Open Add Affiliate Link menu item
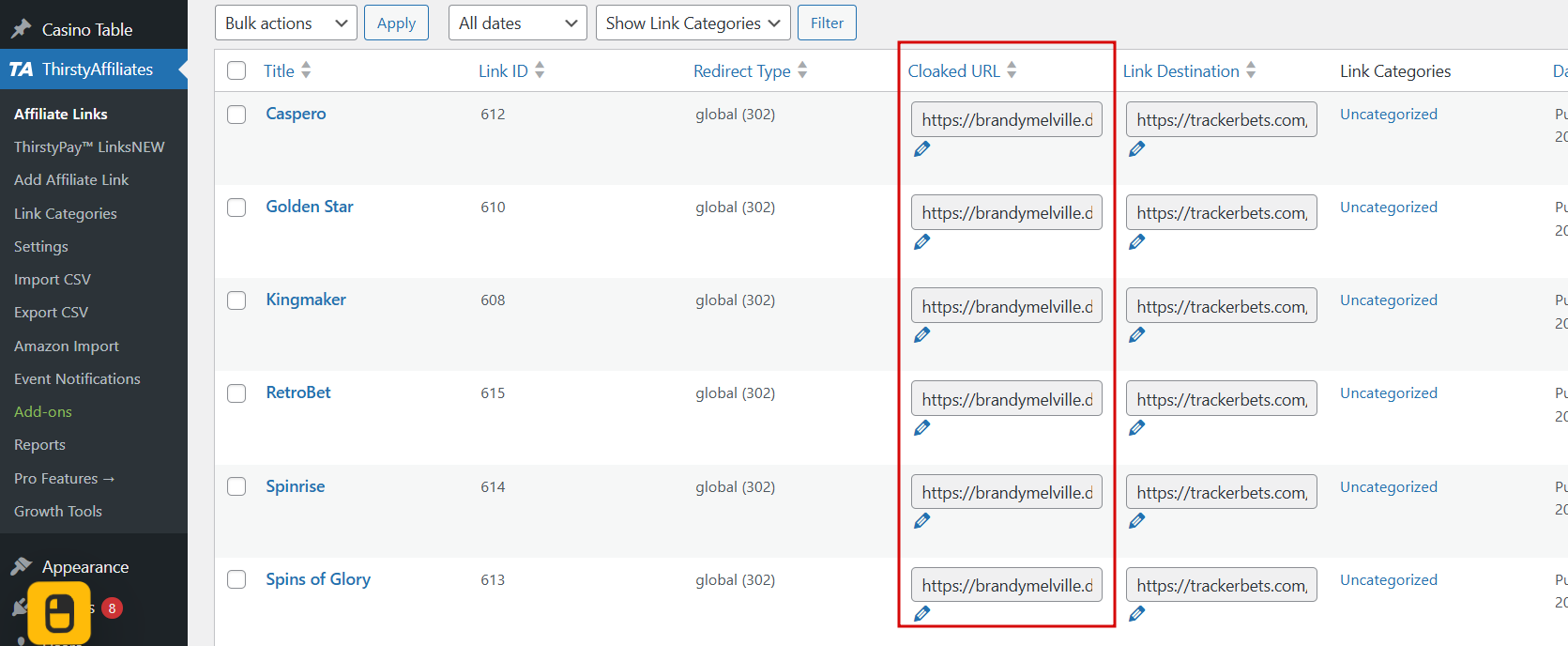 (71, 179)
